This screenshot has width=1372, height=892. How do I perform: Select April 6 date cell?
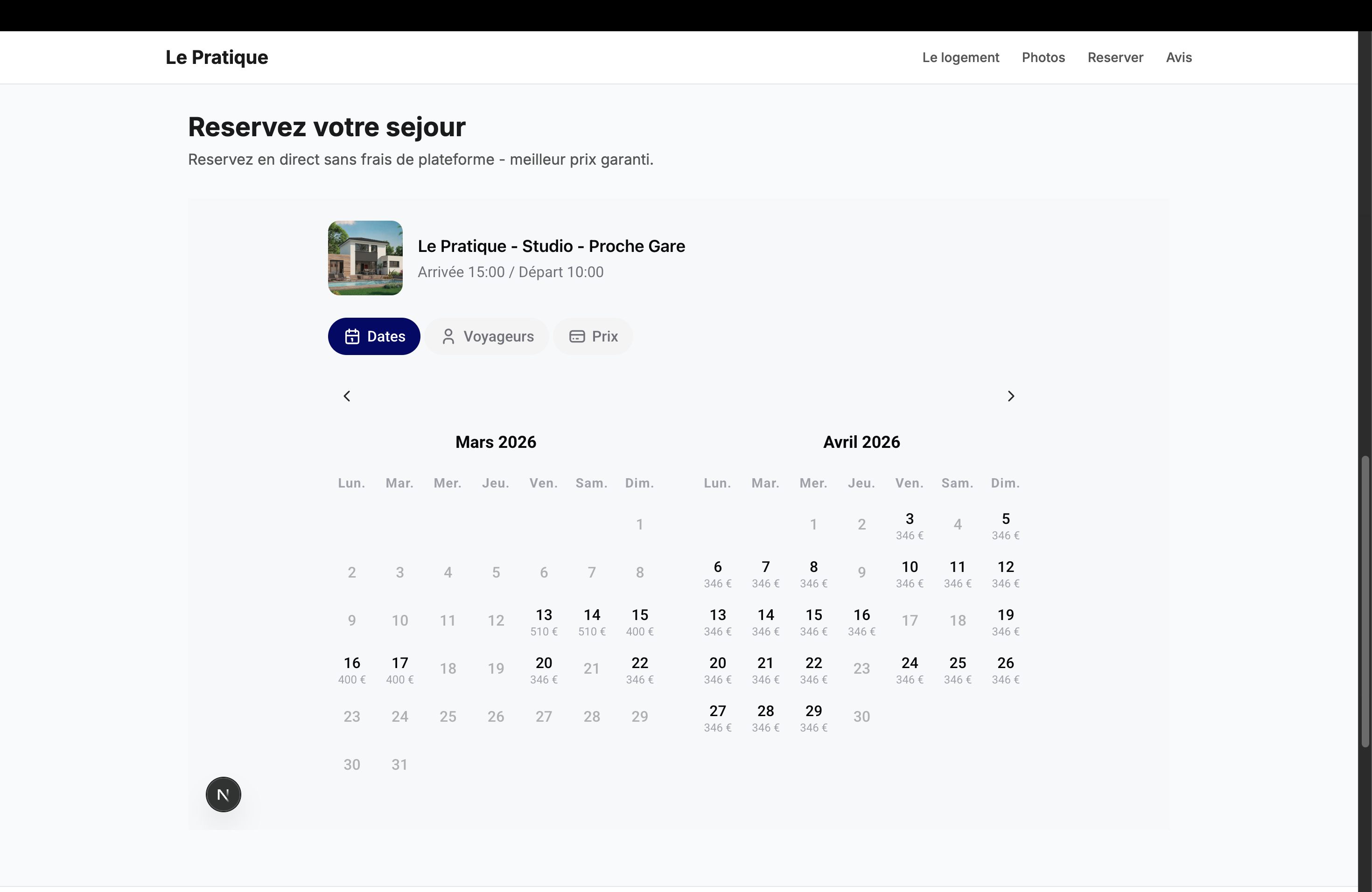point(718,573)
